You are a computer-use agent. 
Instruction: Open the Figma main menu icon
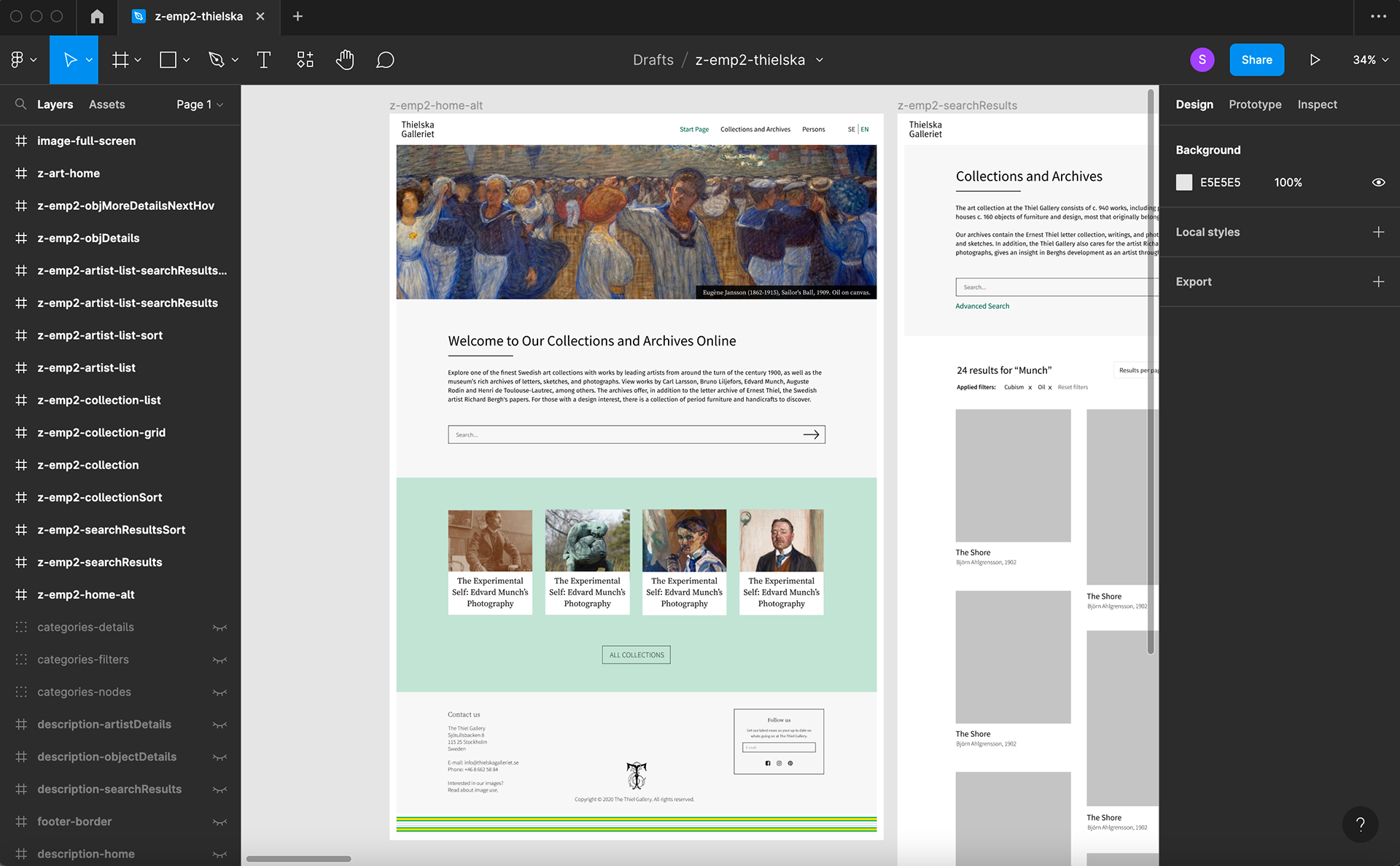tap(17, 60)
